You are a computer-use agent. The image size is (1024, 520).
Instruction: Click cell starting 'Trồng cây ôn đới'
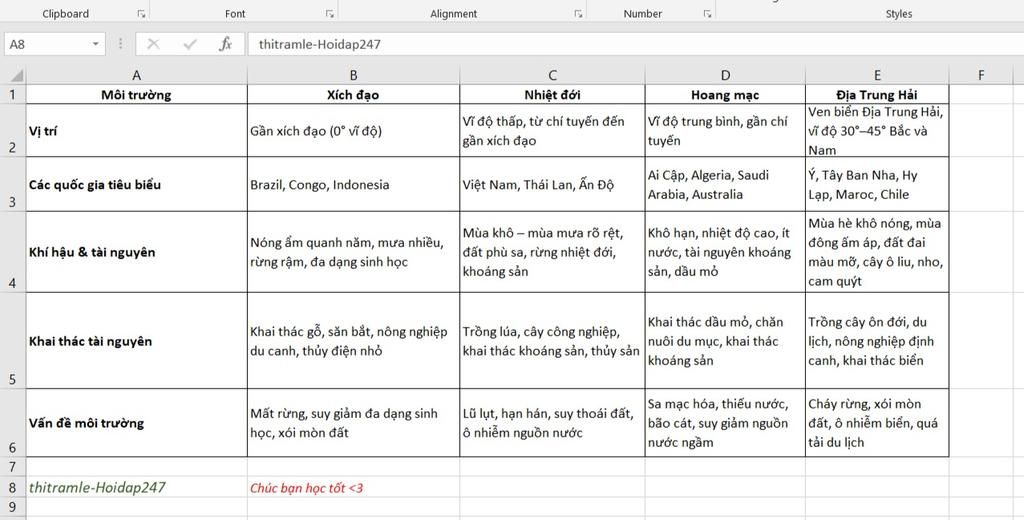click(x=877, y=340)
